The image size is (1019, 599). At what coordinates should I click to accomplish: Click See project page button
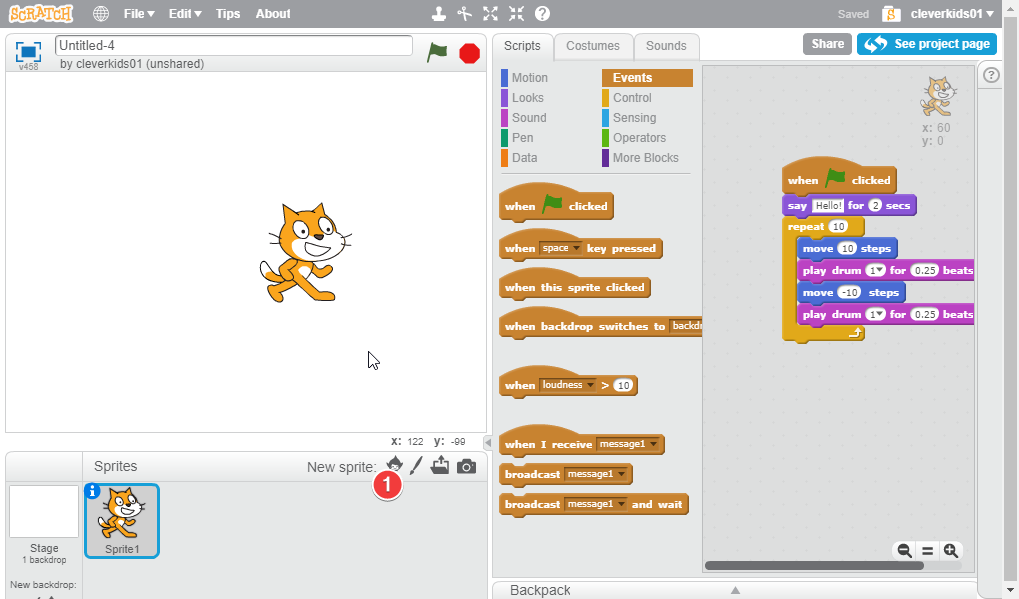927,44
